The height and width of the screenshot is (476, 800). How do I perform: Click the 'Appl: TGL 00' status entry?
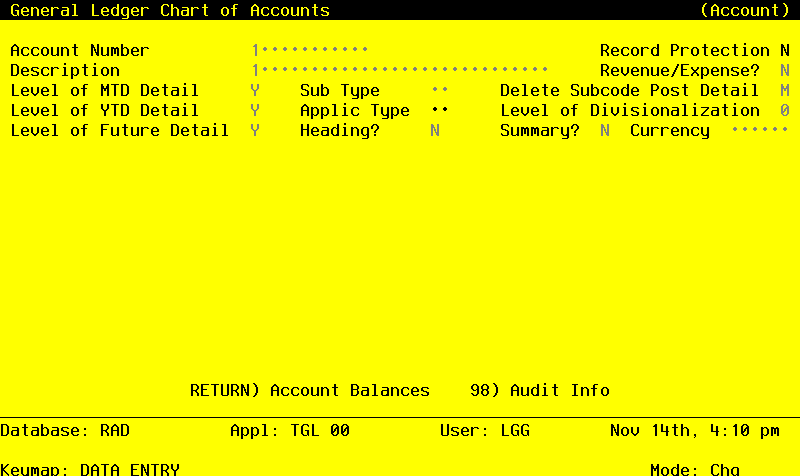[290, 431]
